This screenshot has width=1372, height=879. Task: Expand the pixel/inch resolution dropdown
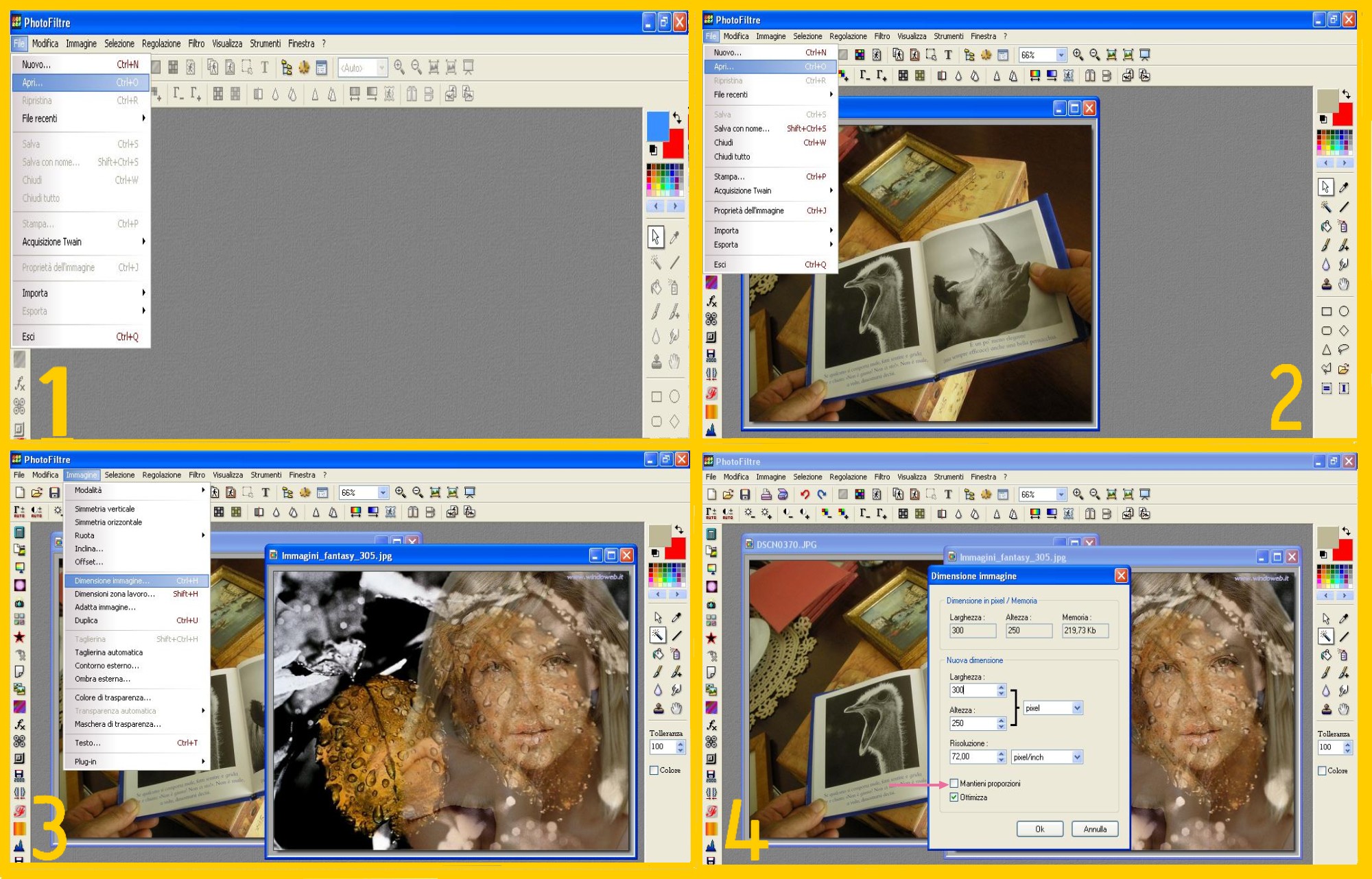tap(1077, 757)
